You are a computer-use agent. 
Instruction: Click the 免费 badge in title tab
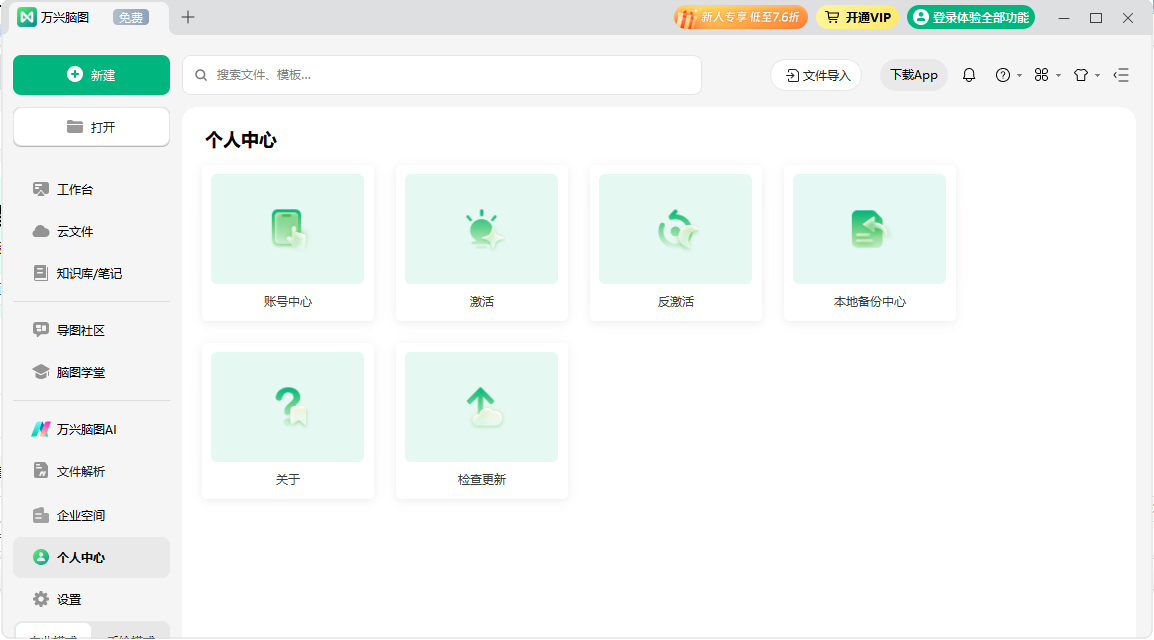(x=131, y=17)
